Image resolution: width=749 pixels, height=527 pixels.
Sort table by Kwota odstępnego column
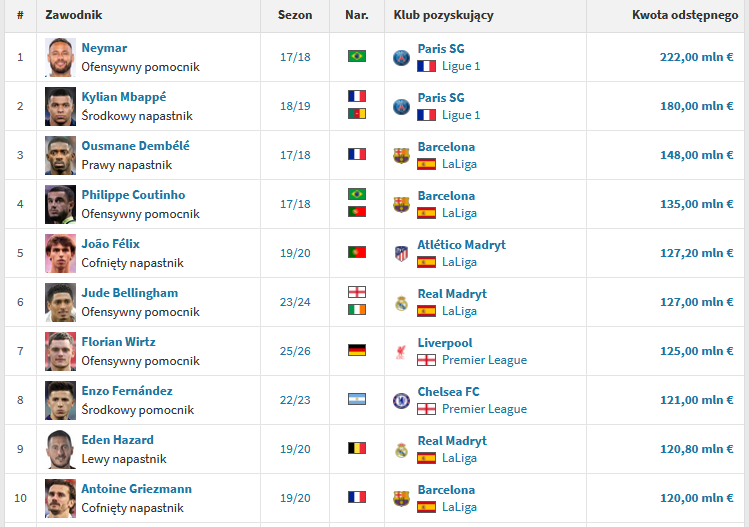(685, 15)
